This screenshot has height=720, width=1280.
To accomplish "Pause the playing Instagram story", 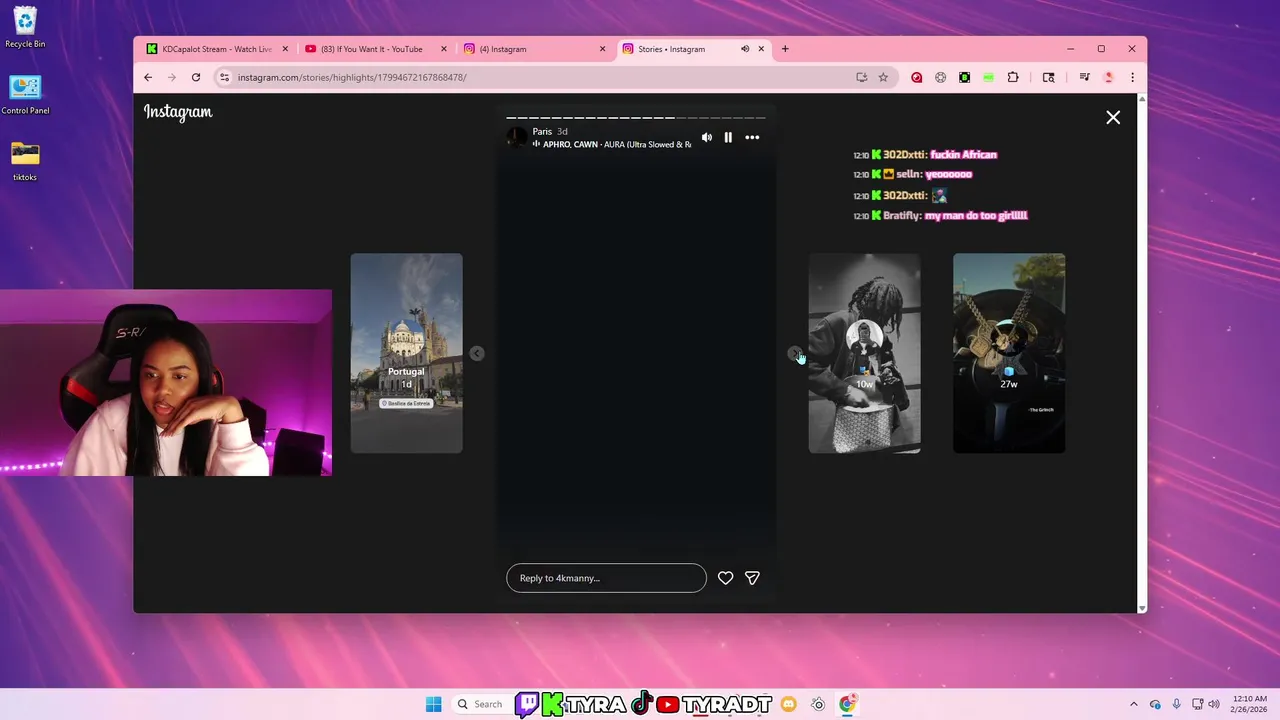I will coord(728,137).
